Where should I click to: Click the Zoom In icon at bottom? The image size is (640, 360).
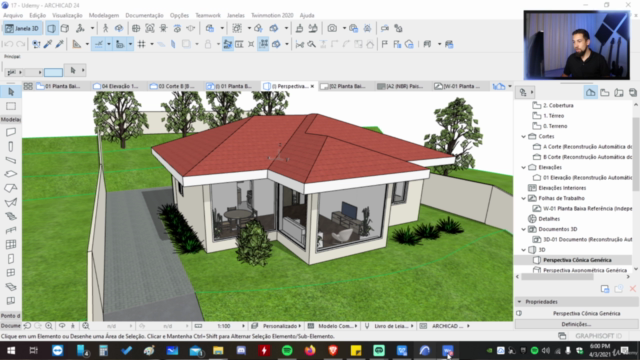[49, 326]
